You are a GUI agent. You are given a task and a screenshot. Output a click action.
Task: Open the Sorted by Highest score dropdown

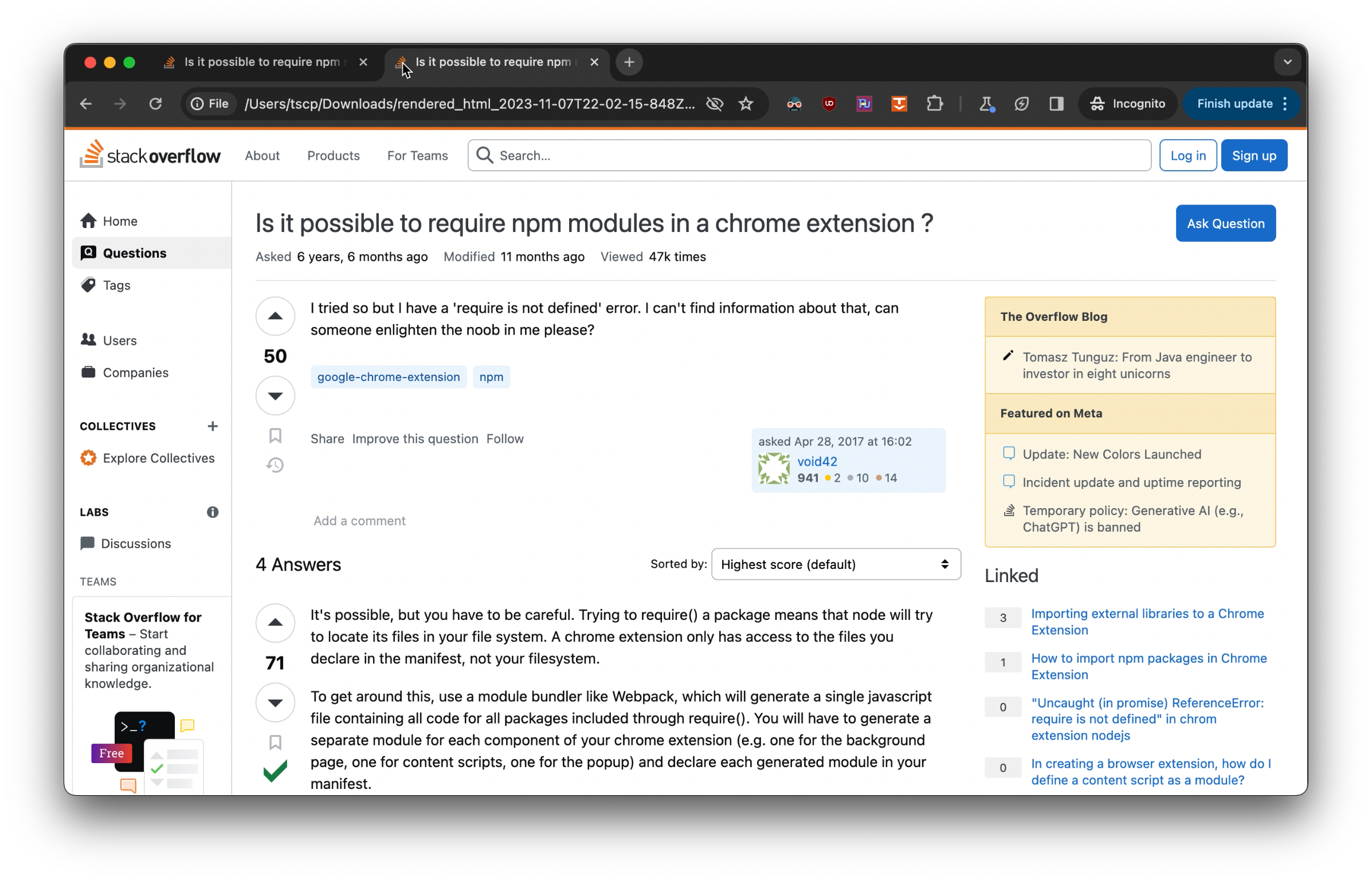coord(836,564)
